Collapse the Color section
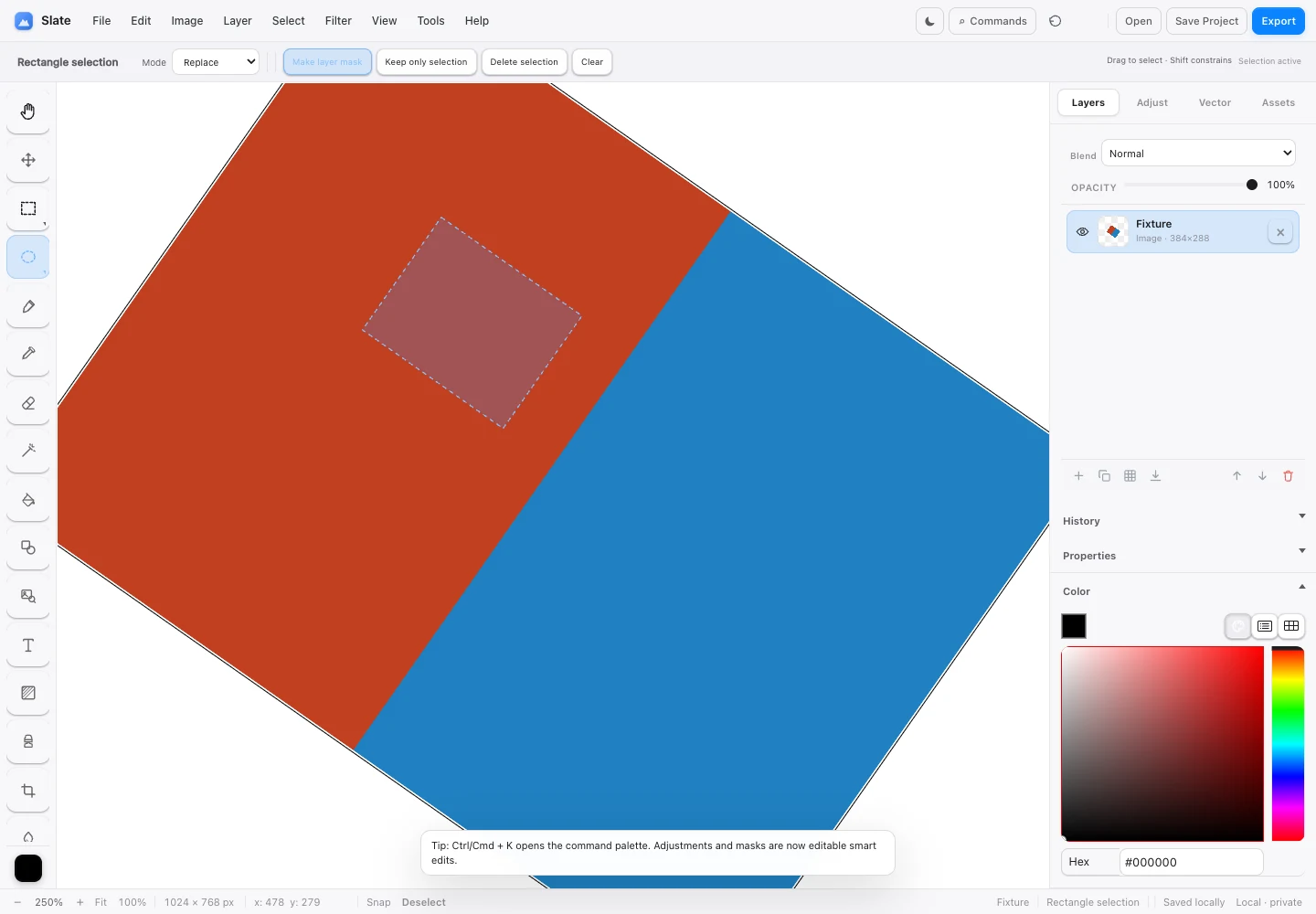The height and width of the screenshot is (914, 1316). point(1183,590)
